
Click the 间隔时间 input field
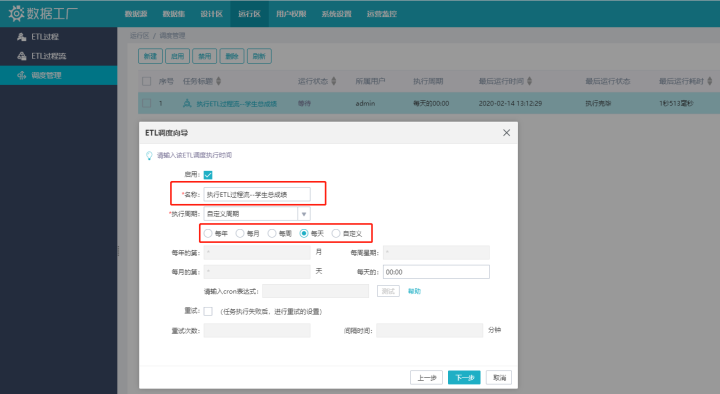(429, 331)
